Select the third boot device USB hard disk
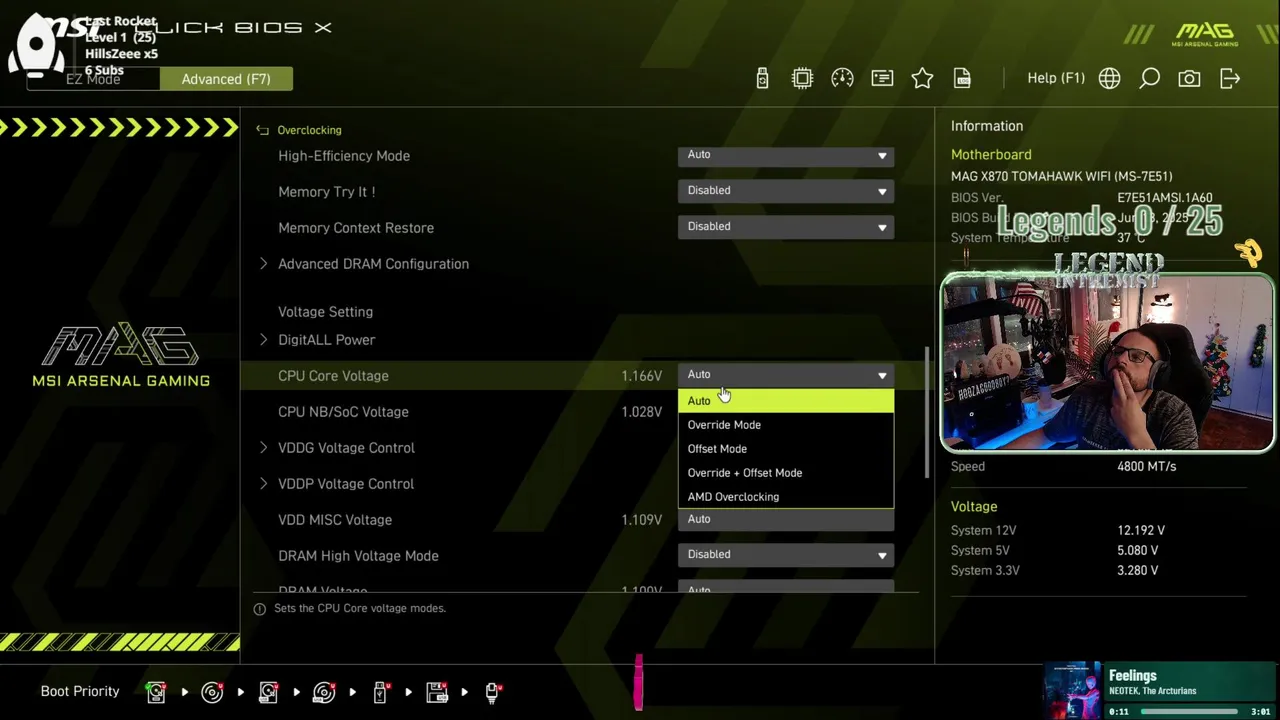This screenshot has height=720, width=1280. (x=268, y=691)
